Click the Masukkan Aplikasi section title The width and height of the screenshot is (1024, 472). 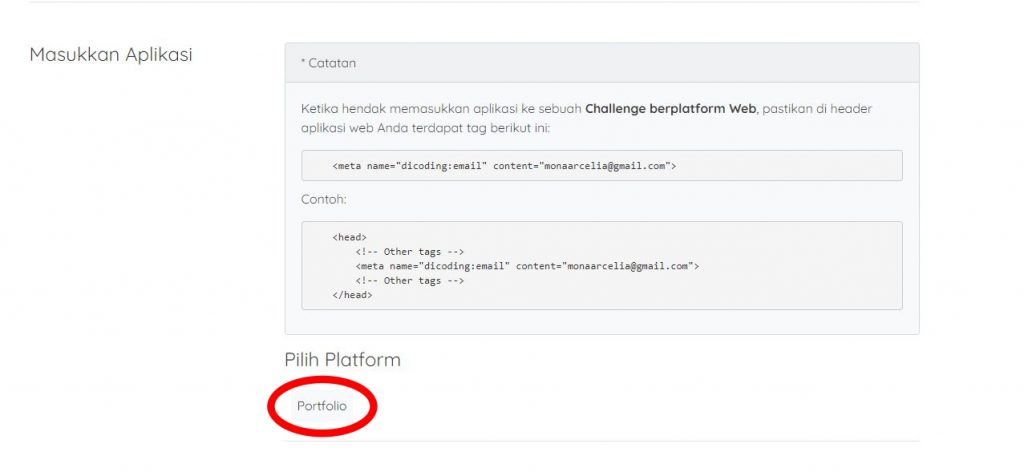pyautogui.click(x=111, y=54)
